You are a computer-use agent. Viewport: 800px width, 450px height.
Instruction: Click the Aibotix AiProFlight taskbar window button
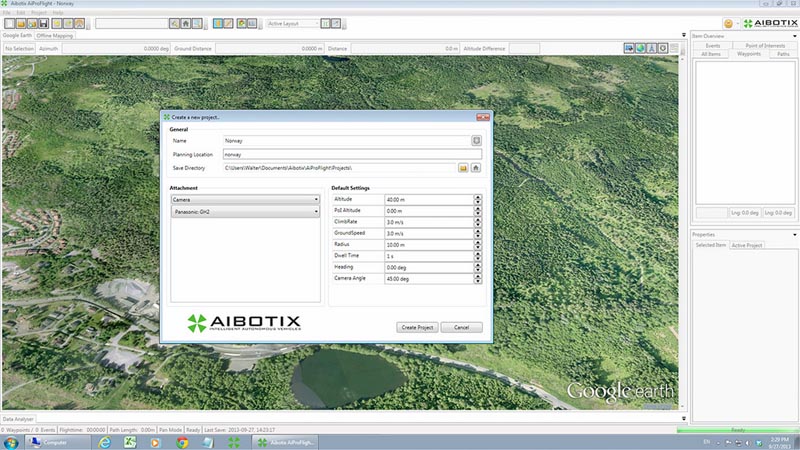point(285,442)
